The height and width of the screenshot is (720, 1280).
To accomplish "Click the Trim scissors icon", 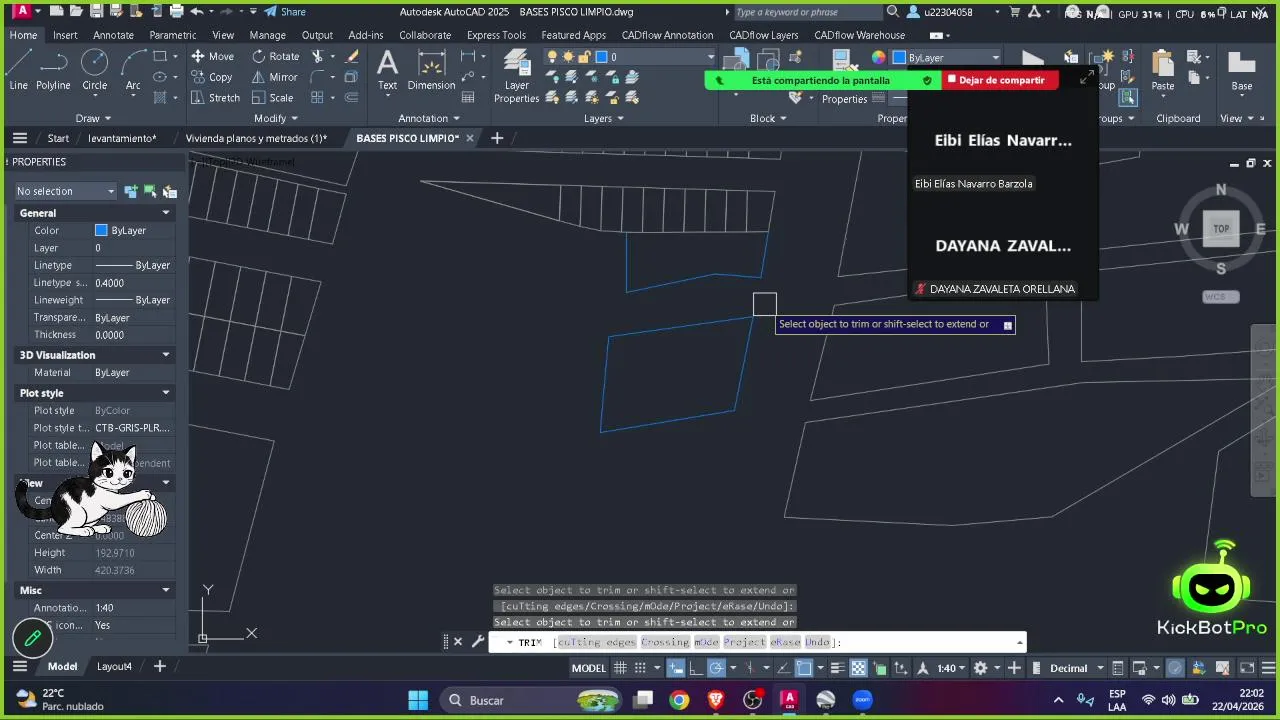I will click(x=318, y=56).
